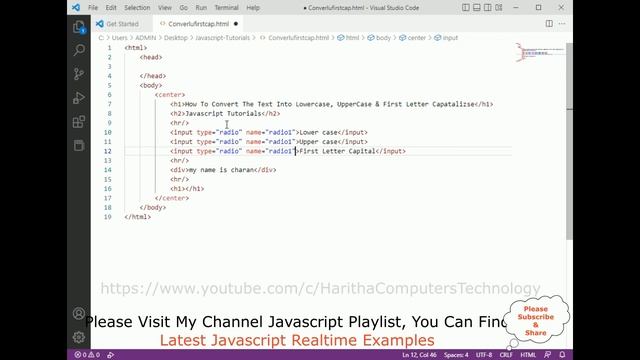Close the unsaved Convertufirstcap.html tab dot

tap(236, 24)
